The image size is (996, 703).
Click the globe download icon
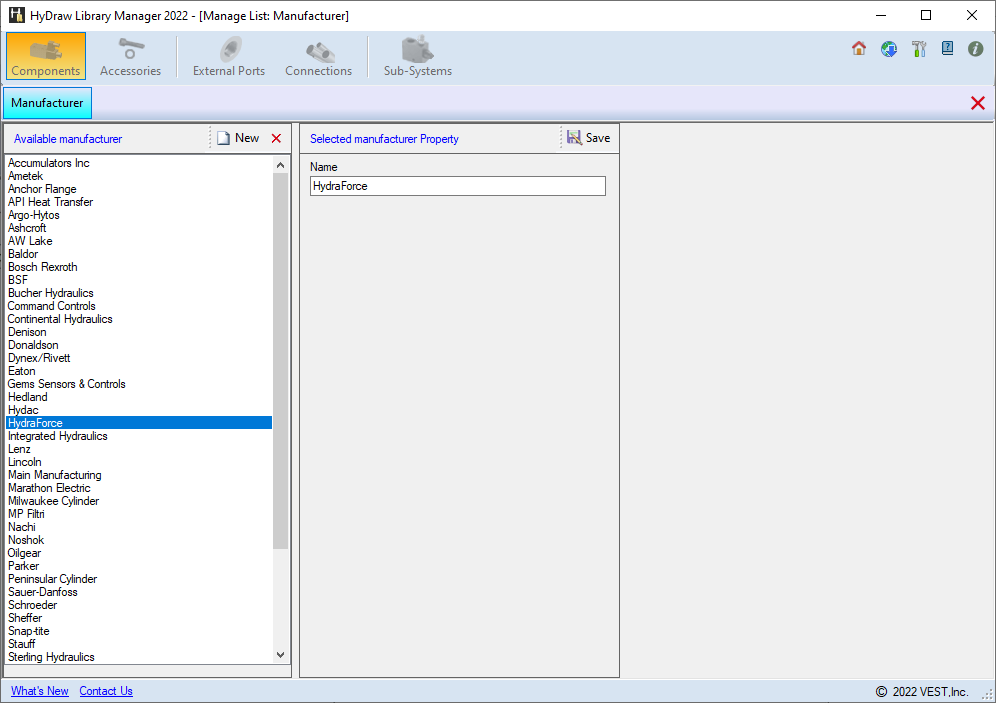point(889,48)
